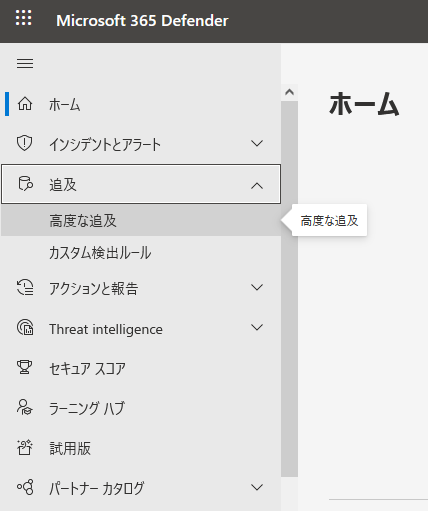Screen dimensions: 428x511
Task: Click the Secure Score trophy icon
Action: pyautogui.click(x=25, y=367)
